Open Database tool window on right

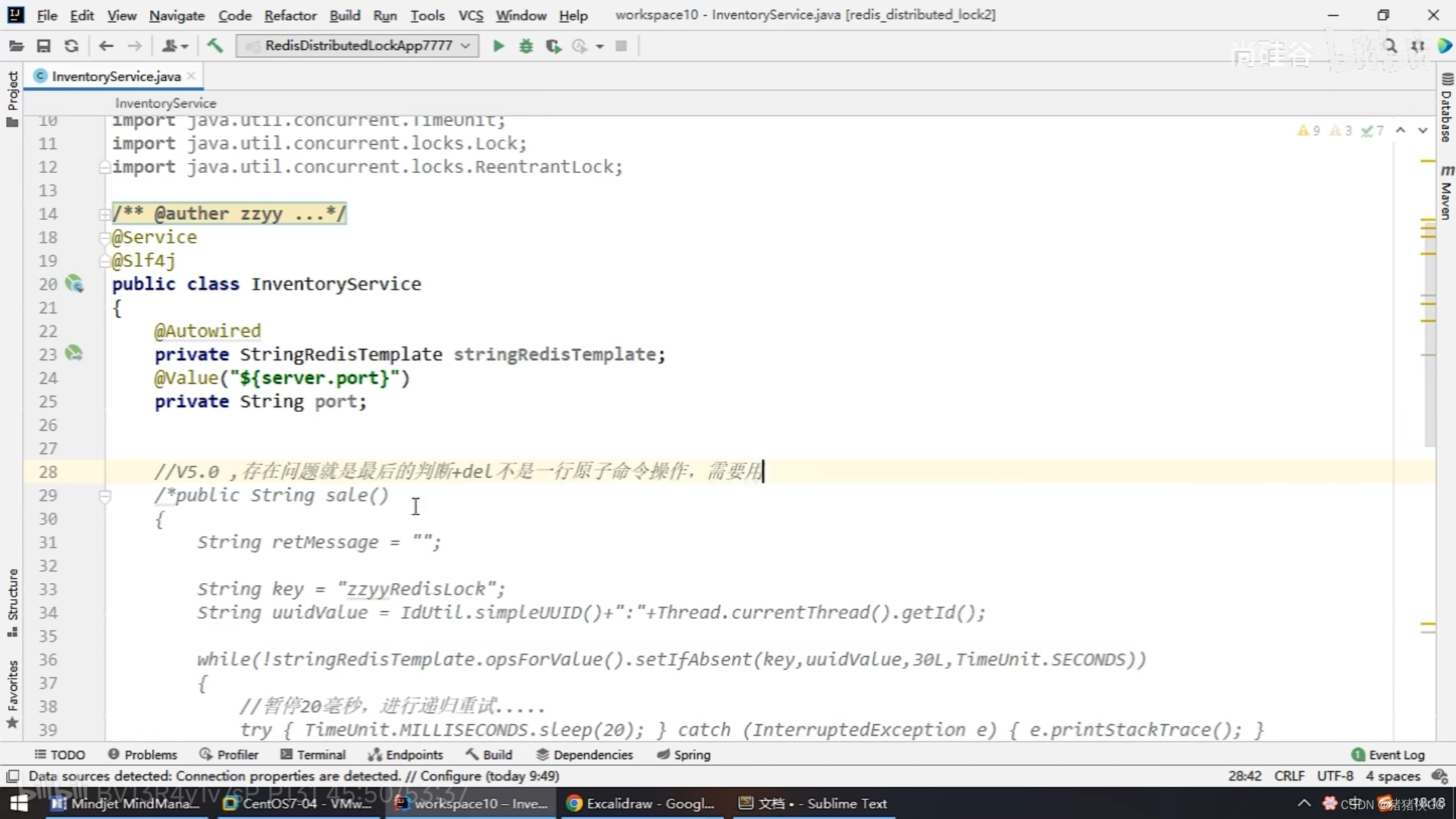pyautogui.click(x=1446, y=108)
